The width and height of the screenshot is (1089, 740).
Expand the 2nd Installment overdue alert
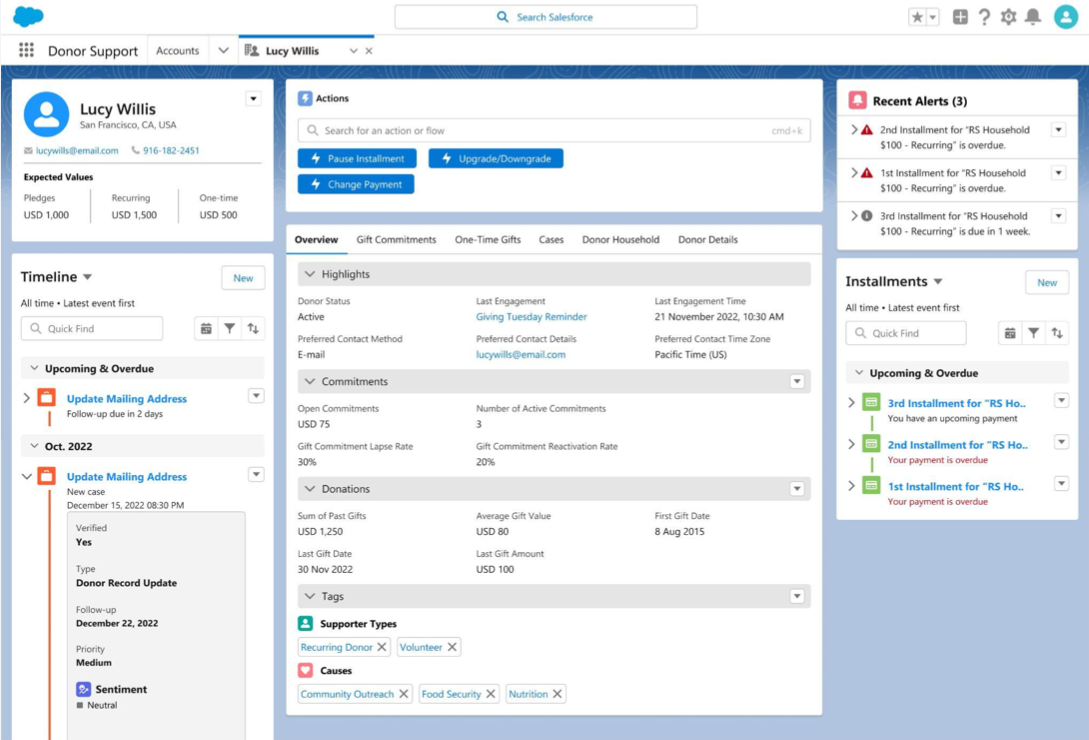(x=854, y=129)
